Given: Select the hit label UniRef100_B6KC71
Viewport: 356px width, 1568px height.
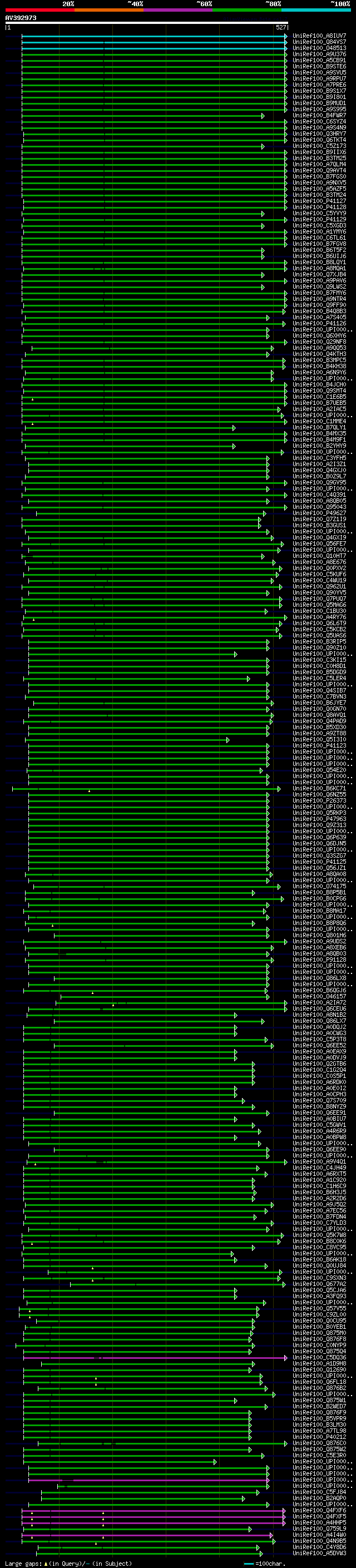Looking at the screenshot, I should (319, 788).
